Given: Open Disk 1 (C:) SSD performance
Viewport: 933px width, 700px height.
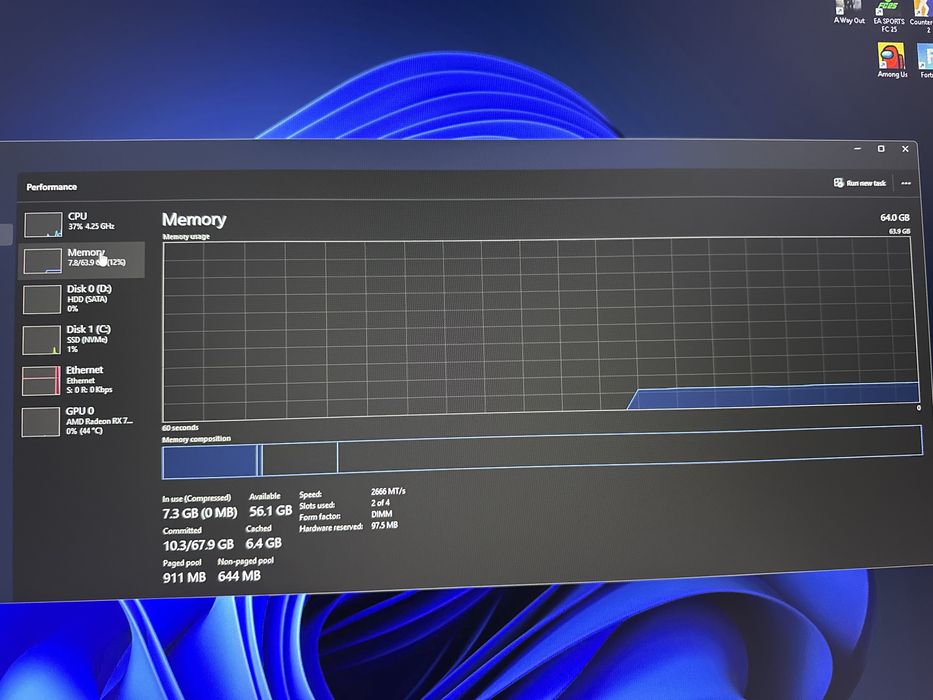Looking at the screenshot, I should coord(82,339).
